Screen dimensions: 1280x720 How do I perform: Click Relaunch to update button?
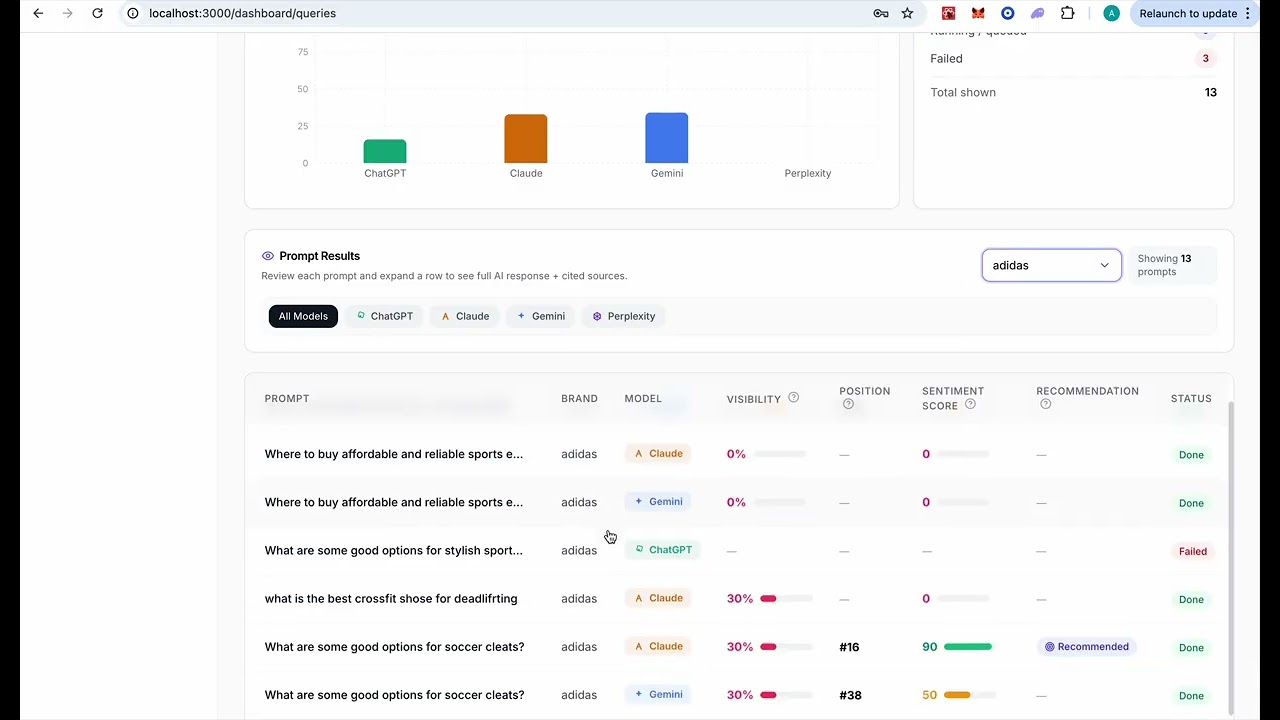point(1187,13)
